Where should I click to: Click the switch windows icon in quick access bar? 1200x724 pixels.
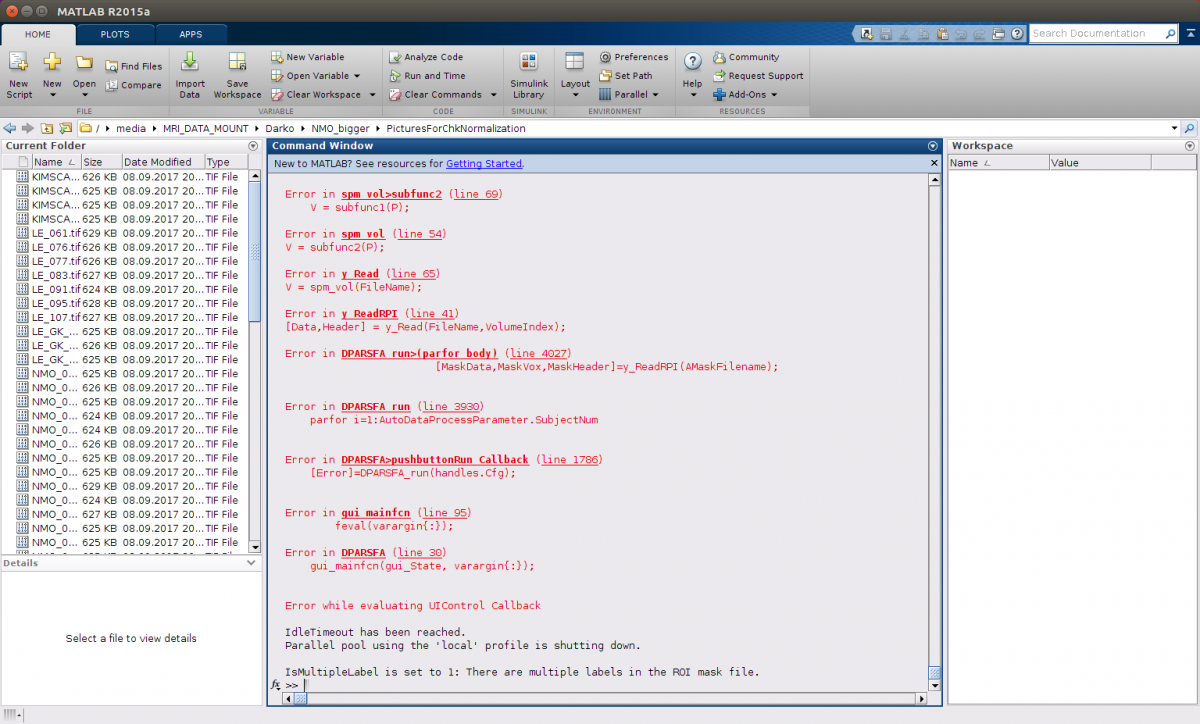[x=996, y=33]
